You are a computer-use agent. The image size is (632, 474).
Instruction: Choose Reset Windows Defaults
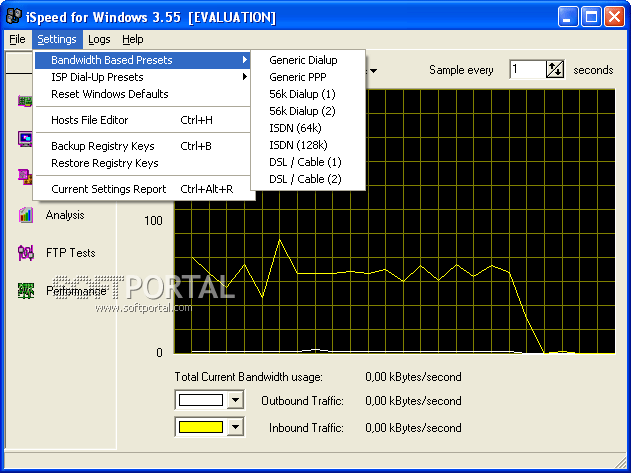[x=142, y=94]
